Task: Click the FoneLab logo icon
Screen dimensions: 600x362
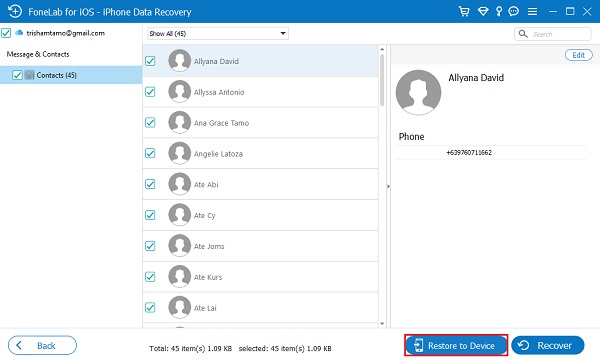Action: 15,11
